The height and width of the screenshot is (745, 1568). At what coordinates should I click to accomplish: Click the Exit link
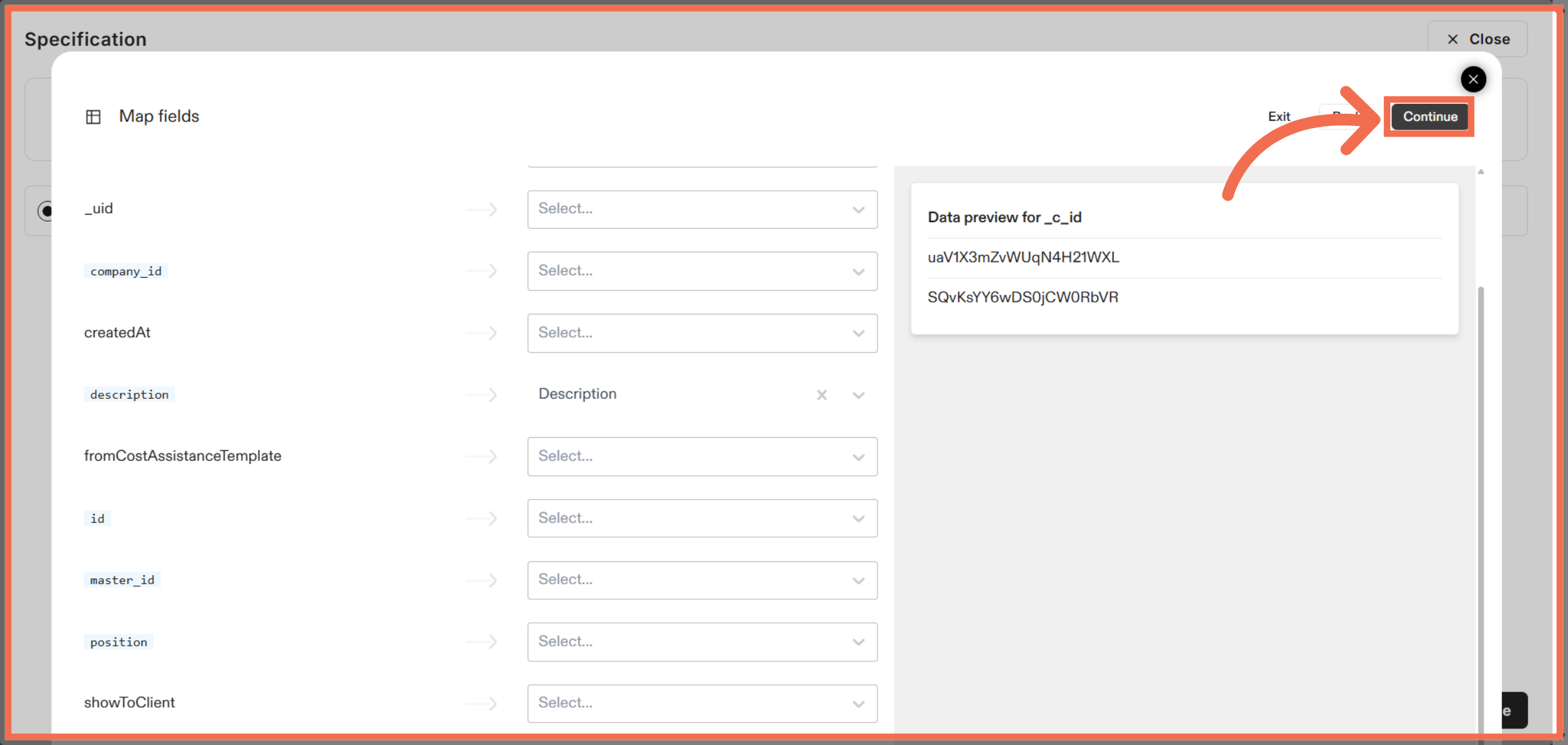(1279, 116)
